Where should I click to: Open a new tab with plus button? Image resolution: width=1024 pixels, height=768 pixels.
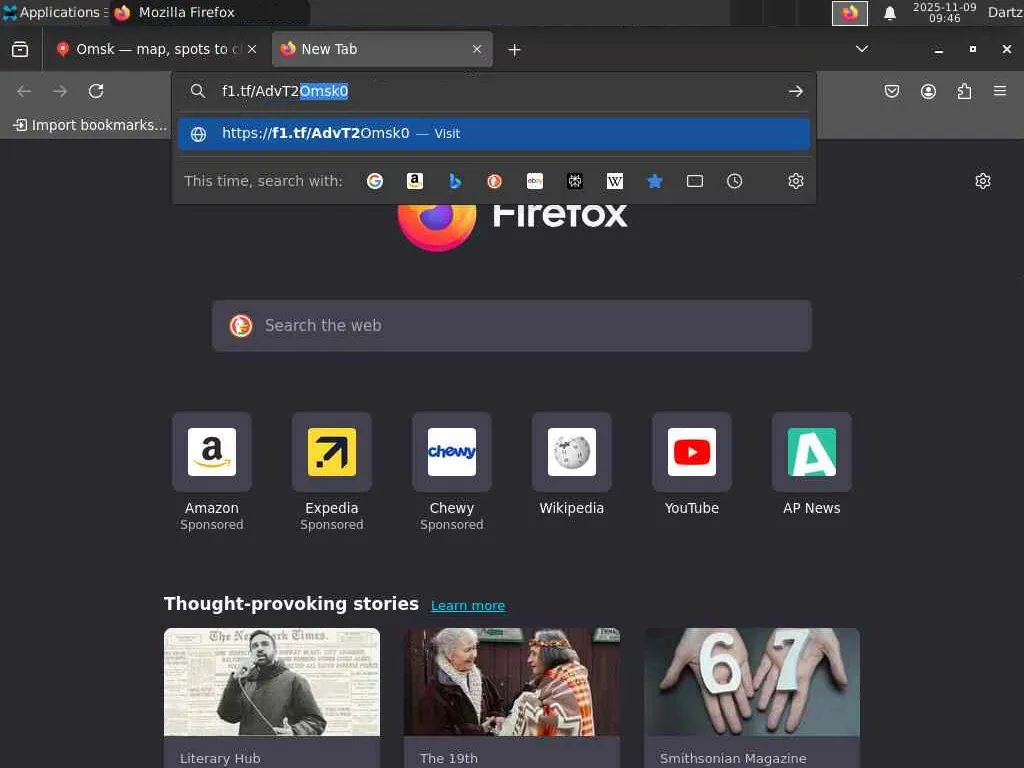[x=515, y=50]
